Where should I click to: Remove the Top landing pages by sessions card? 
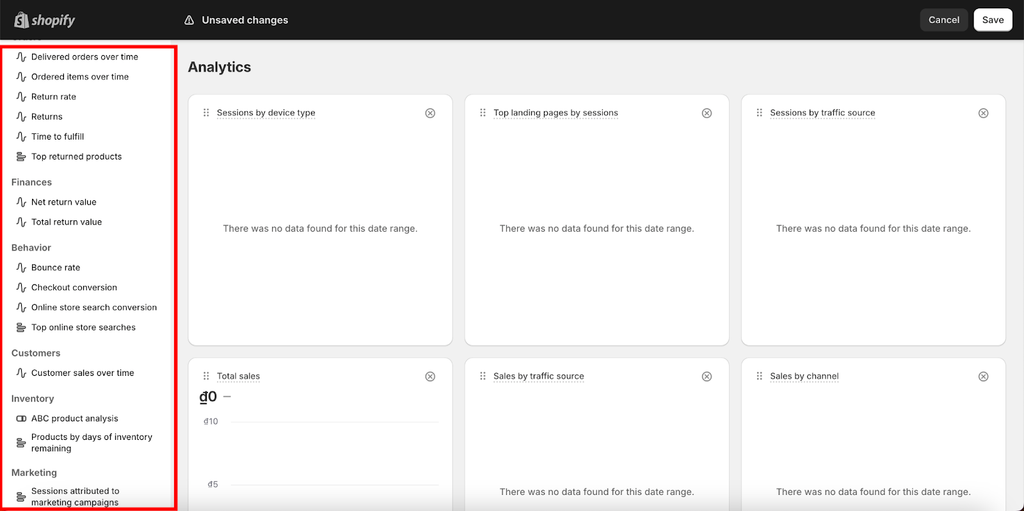pyautogui.click(x=707, y=113)
